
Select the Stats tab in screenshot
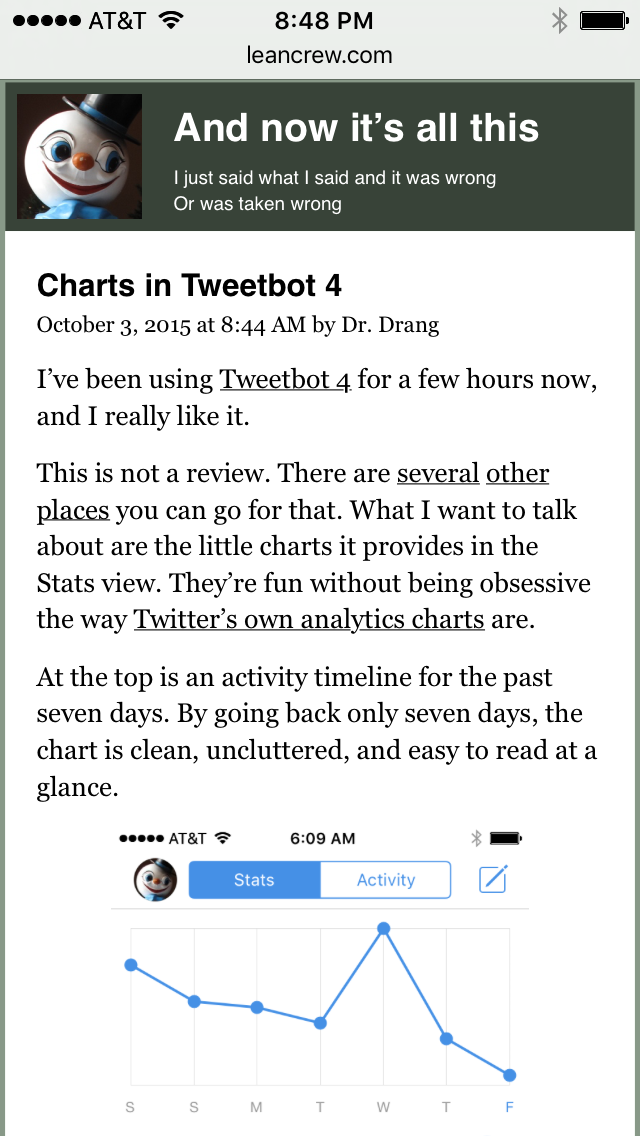[254, 880]
